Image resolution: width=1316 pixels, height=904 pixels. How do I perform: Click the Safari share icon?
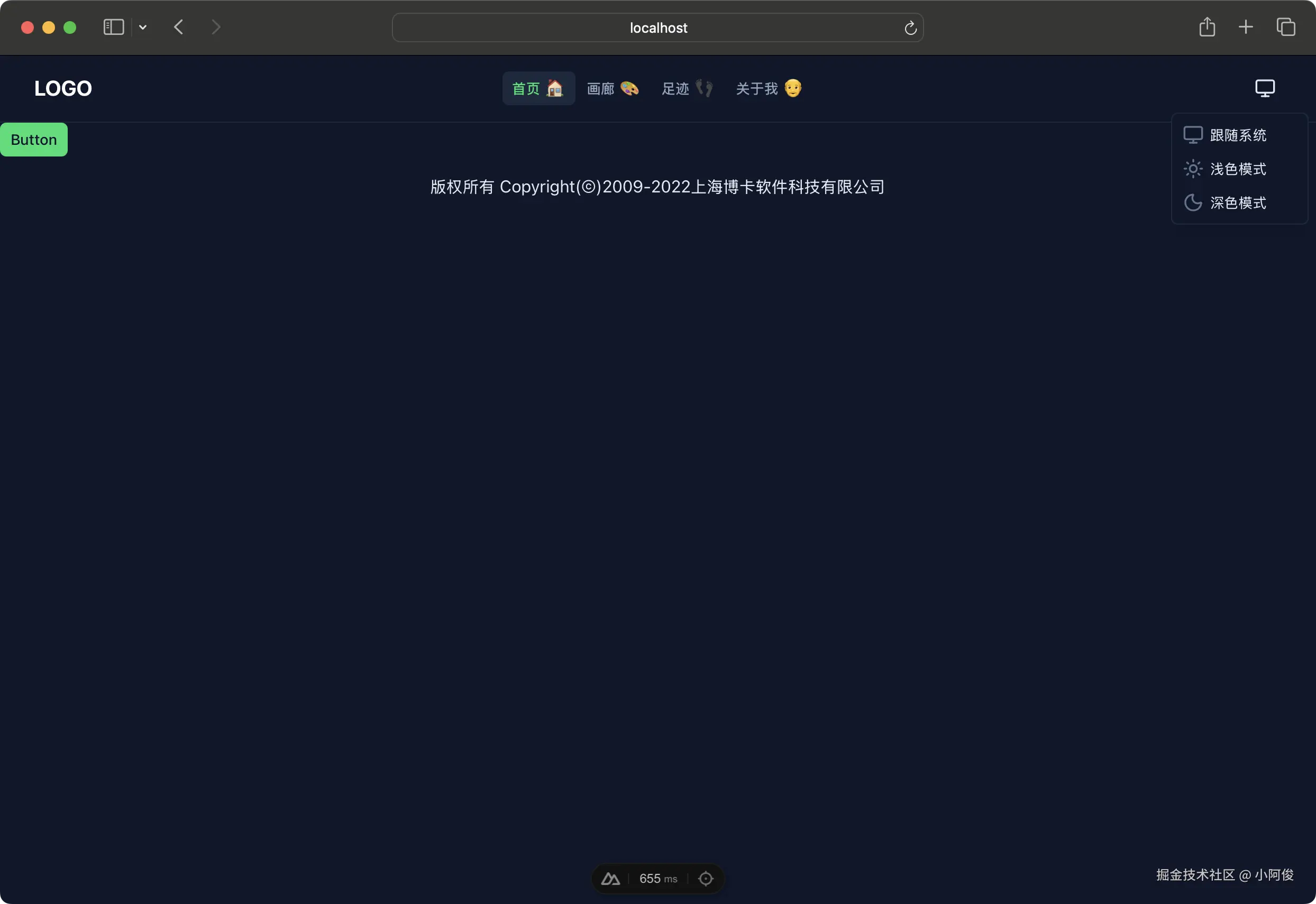tap(1207, 27)
